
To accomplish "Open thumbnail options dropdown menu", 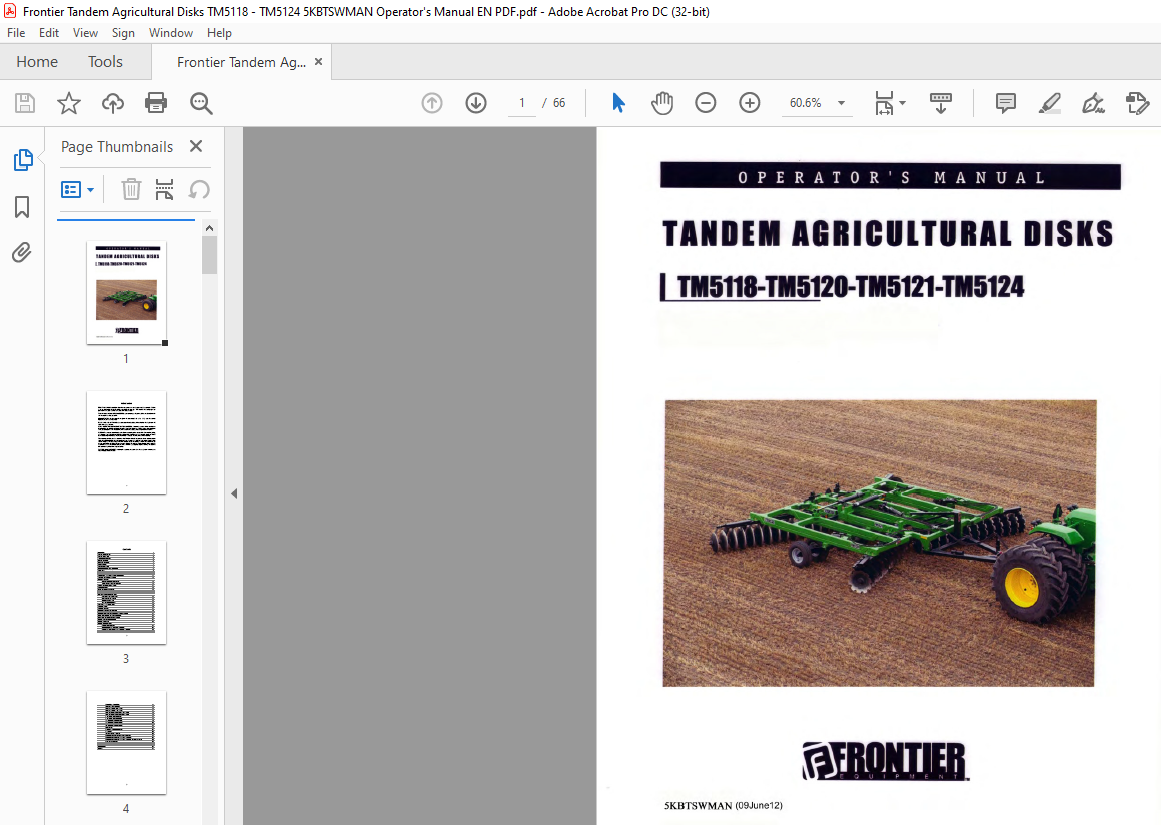I will click(x=78, y=190).
